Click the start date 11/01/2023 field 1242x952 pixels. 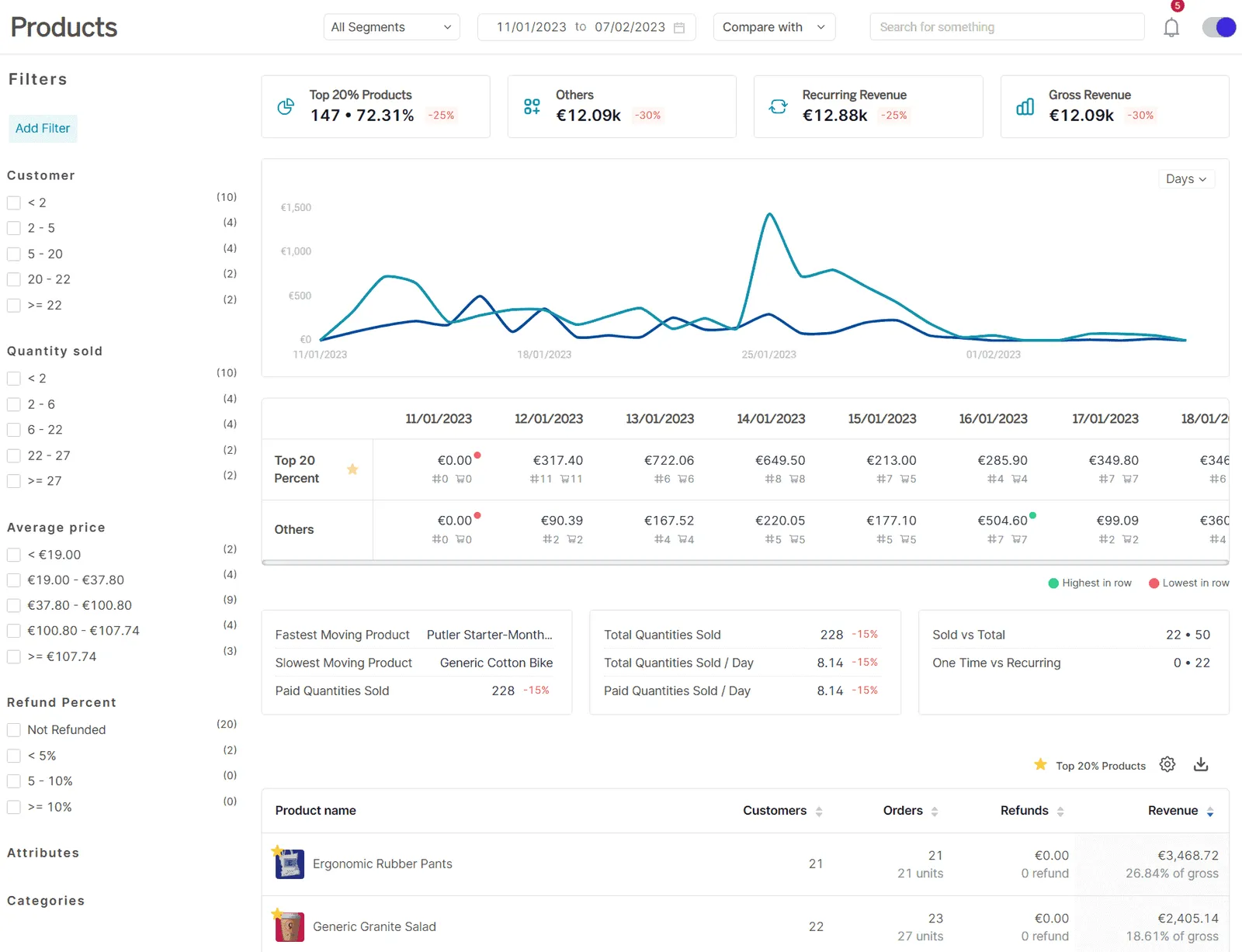532,27
